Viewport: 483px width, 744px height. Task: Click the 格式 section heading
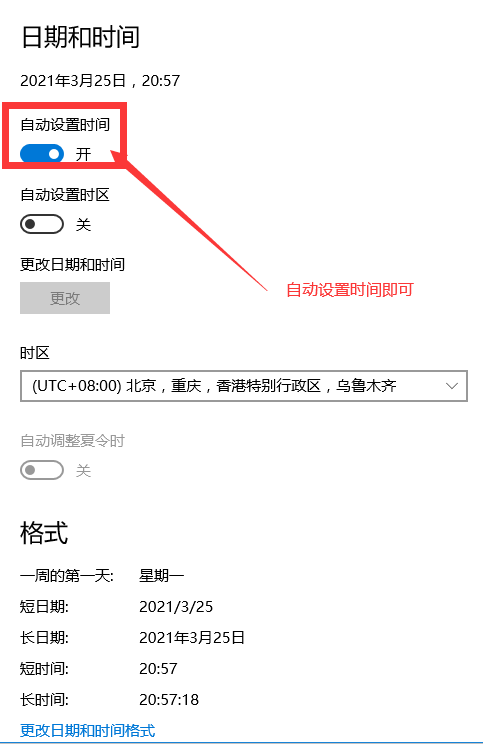click(44, 533)
